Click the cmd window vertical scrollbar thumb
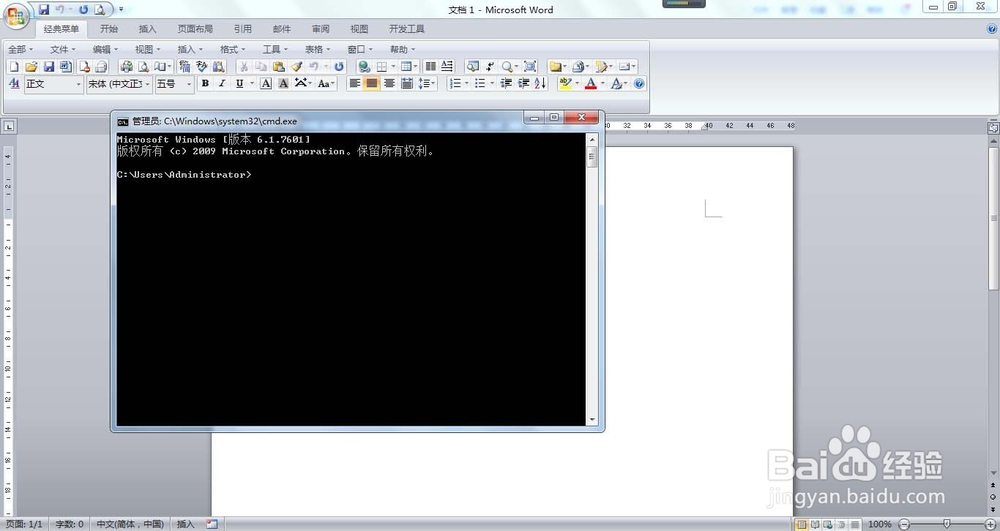Image resolution: width=1000 pixels, height=531 pixels. pyautogui.click(x=592, y=156)
